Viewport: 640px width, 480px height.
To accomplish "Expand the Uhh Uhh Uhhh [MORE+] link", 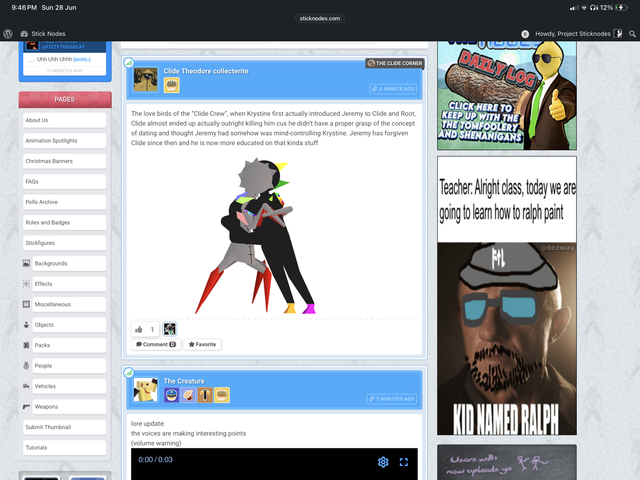I will 82,60.
